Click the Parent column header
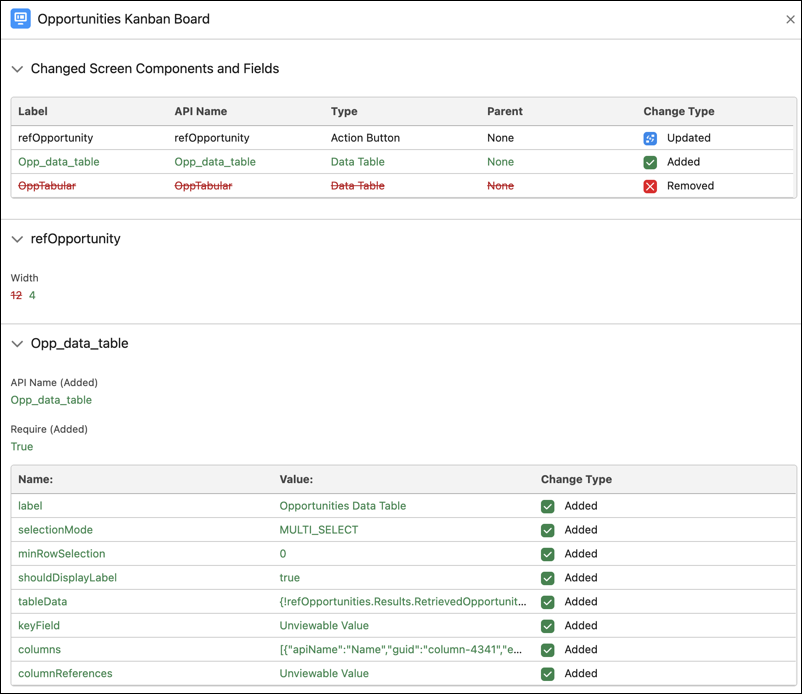The image size is (802, 694). pos(505,111)
